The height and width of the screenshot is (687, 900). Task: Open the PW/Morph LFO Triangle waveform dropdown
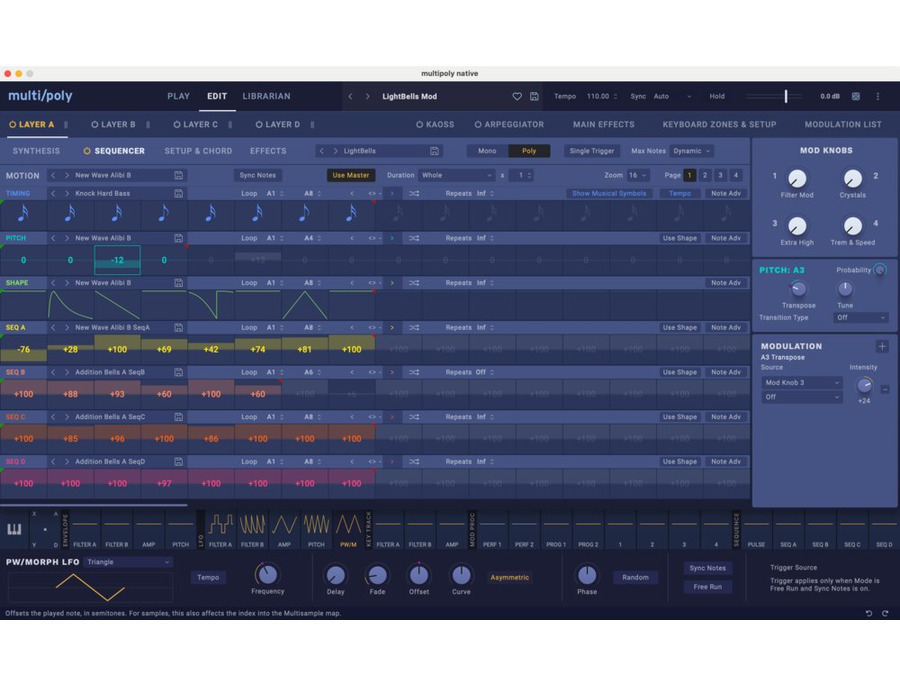coord(128,562)
